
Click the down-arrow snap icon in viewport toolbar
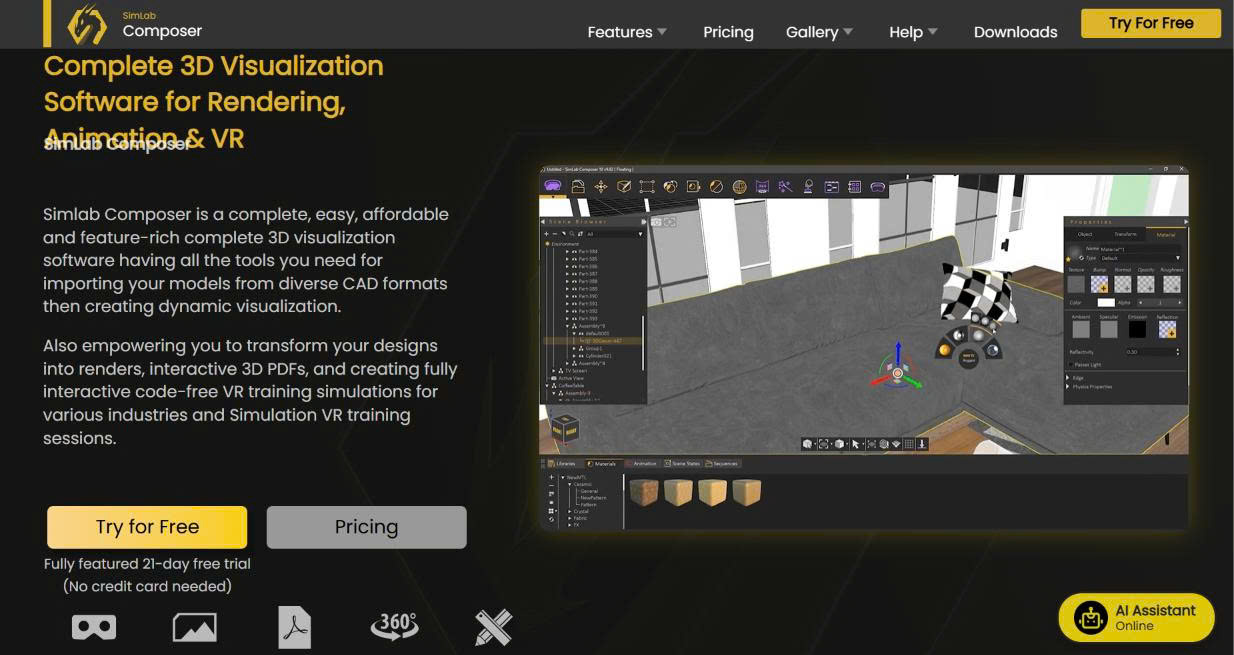(922, 444)
